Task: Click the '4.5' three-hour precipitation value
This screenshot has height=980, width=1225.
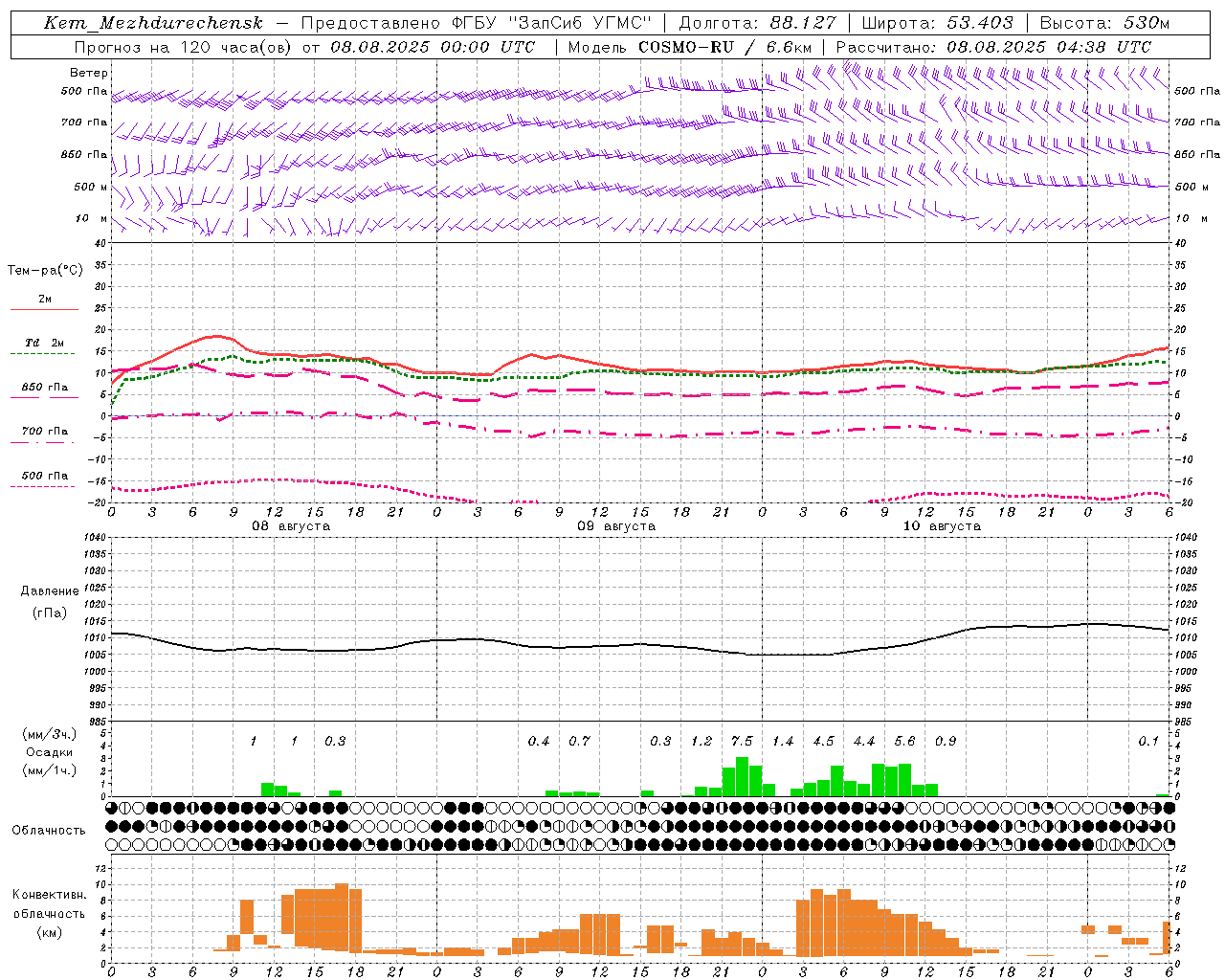Action: click(x=823, y=741)
